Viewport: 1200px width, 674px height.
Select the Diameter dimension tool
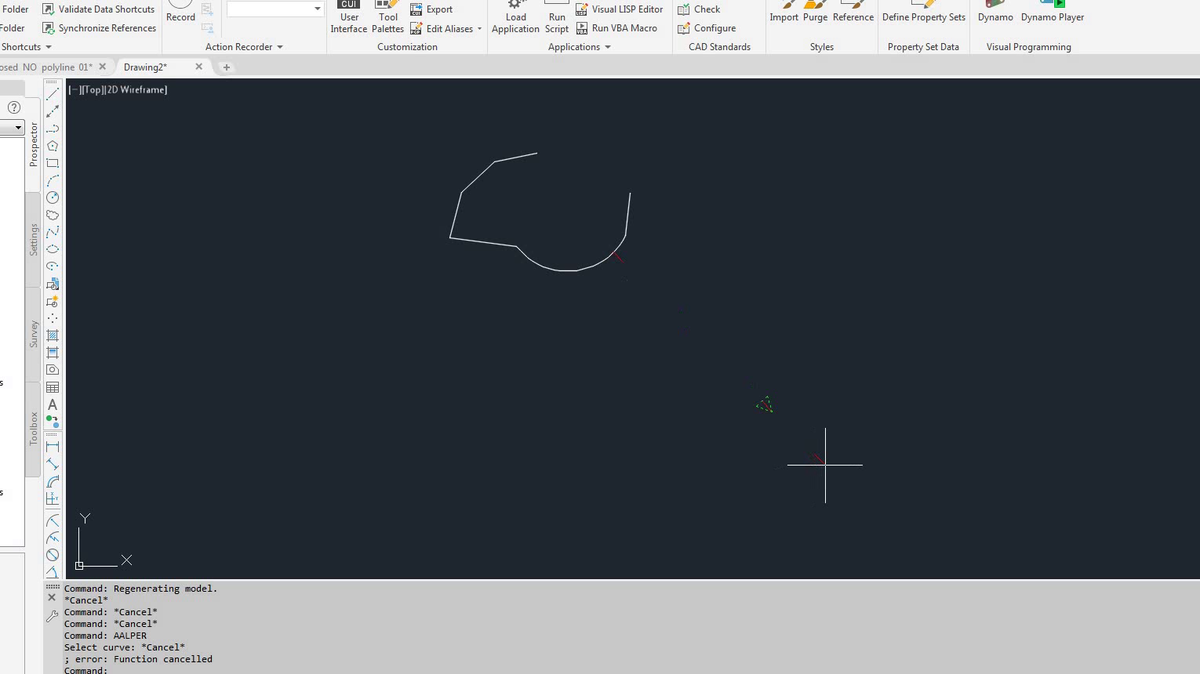(53, 554)
